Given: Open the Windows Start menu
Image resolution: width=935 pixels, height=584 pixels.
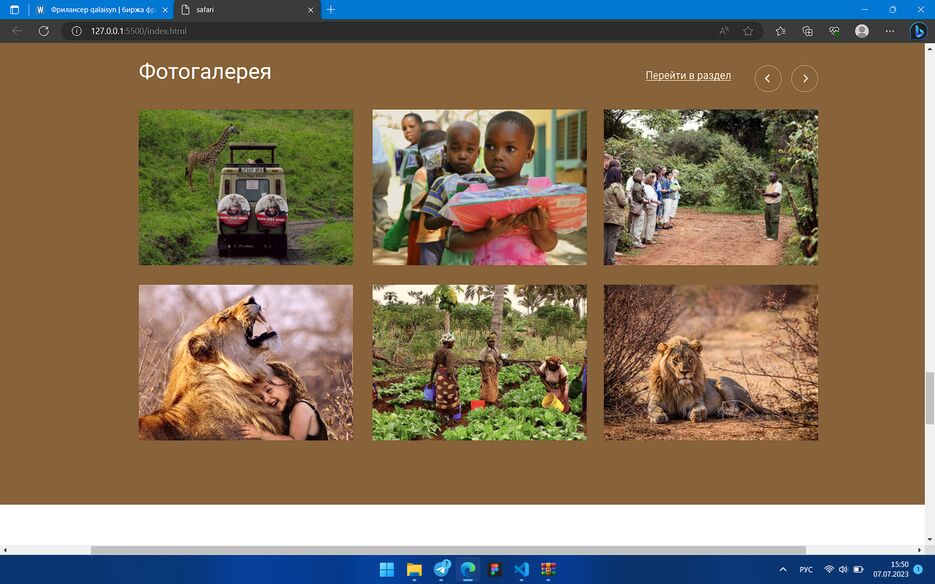Looking at the screenshot, I should [387, 569].
